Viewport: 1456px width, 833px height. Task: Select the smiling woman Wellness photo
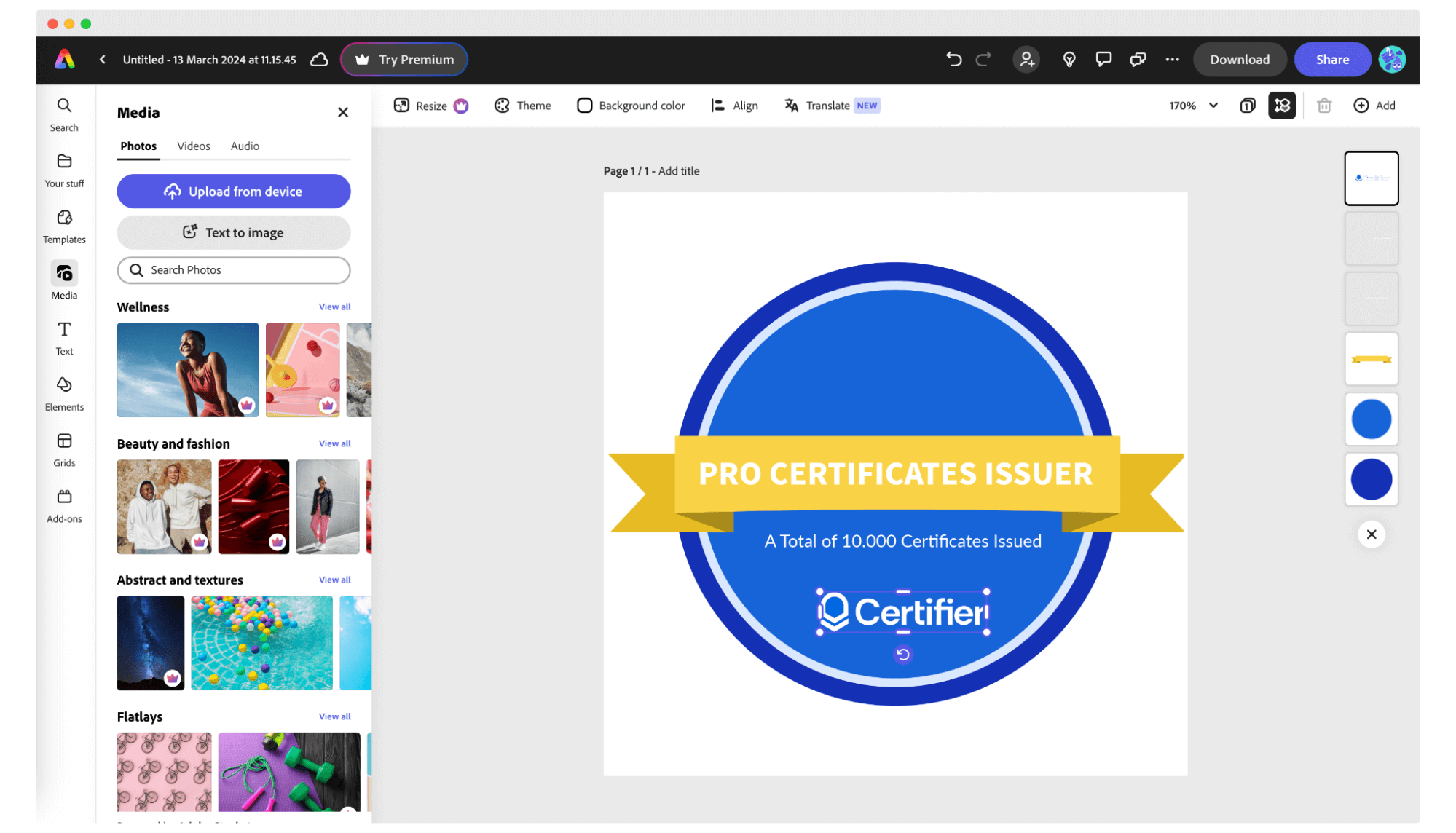point(188,370)
